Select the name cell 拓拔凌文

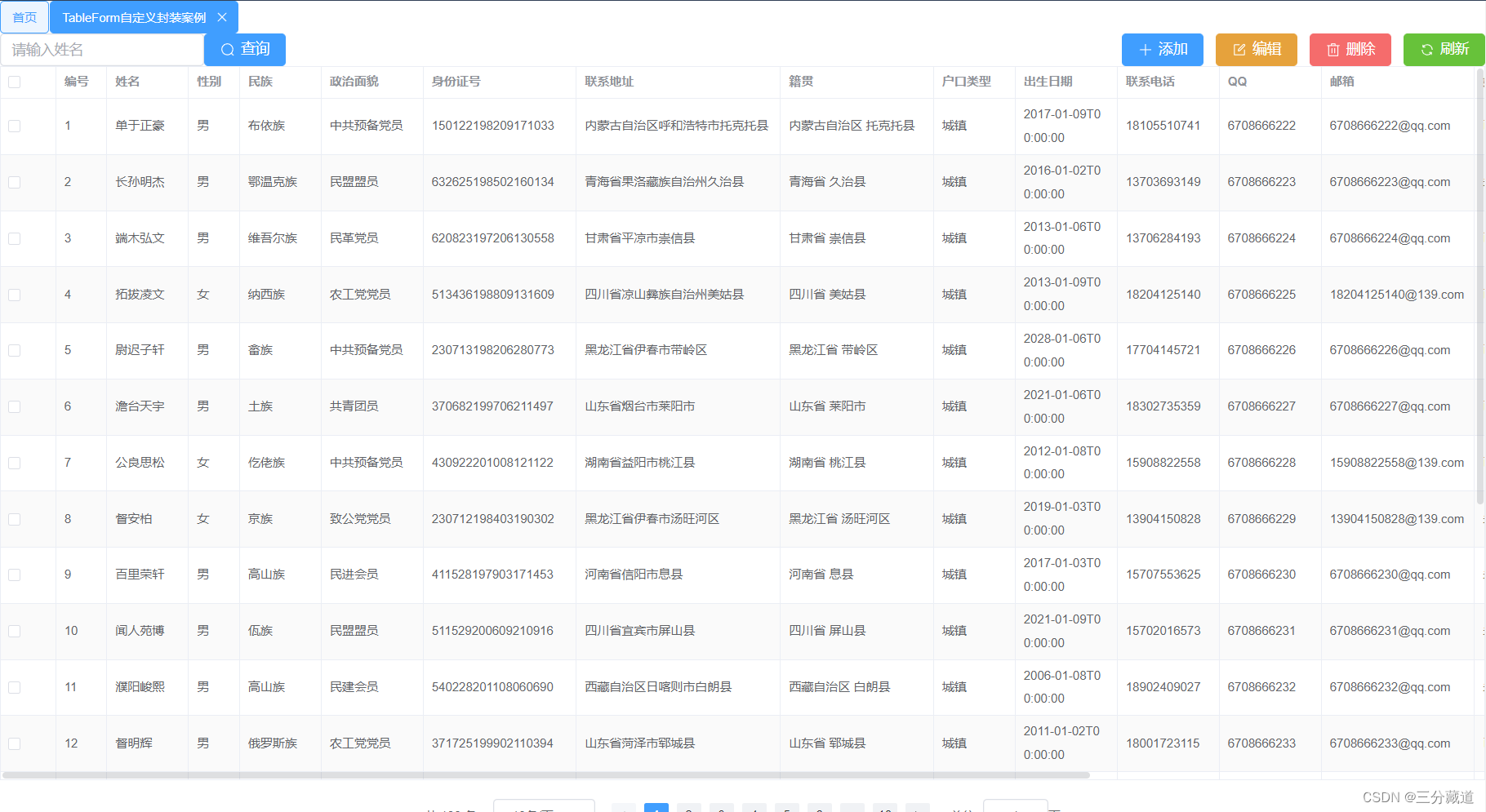pyautogui.click(x=140, y=295)
